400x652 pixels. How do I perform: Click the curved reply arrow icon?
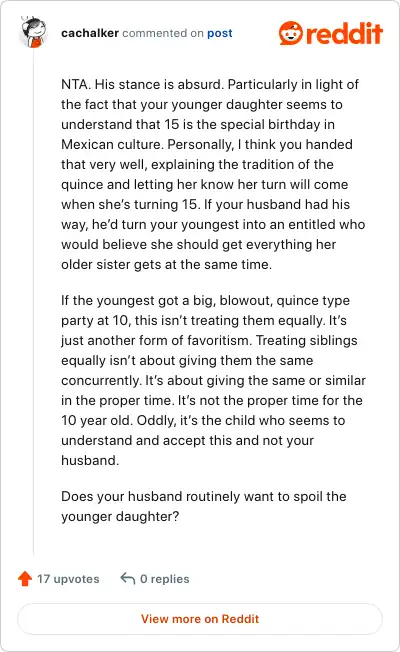[128, 578]
